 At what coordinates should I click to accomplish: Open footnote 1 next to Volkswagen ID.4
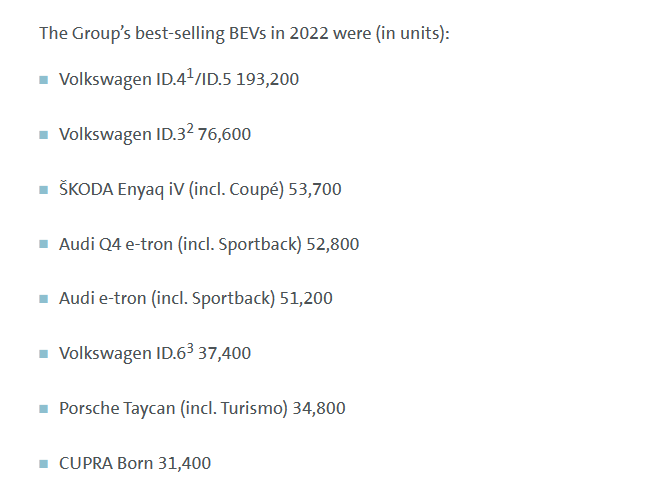(190, 73)
